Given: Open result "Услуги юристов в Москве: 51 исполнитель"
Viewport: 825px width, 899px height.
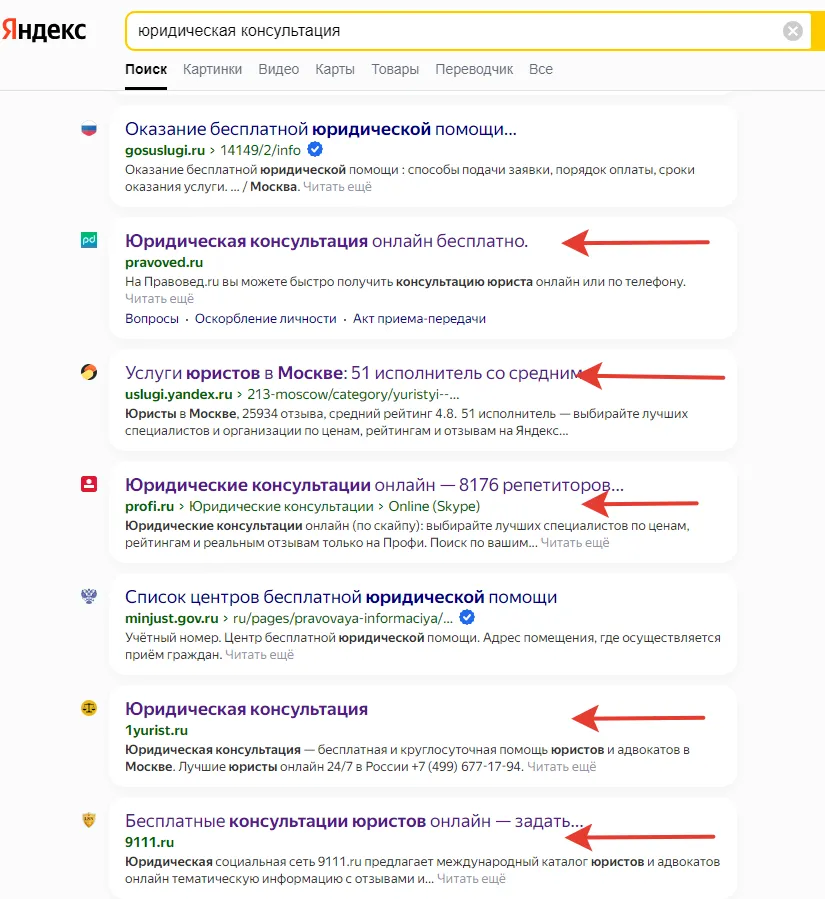Looking at the screenshot, I should tap(354, 373).
